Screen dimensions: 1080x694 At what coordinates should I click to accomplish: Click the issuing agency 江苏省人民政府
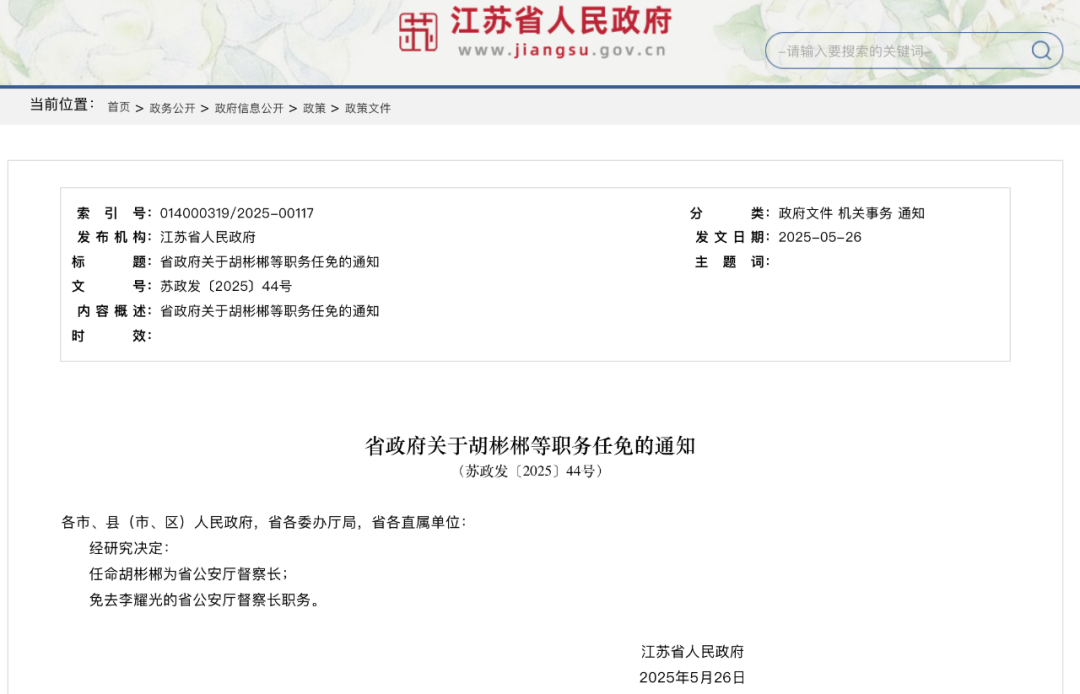[209, 237]
